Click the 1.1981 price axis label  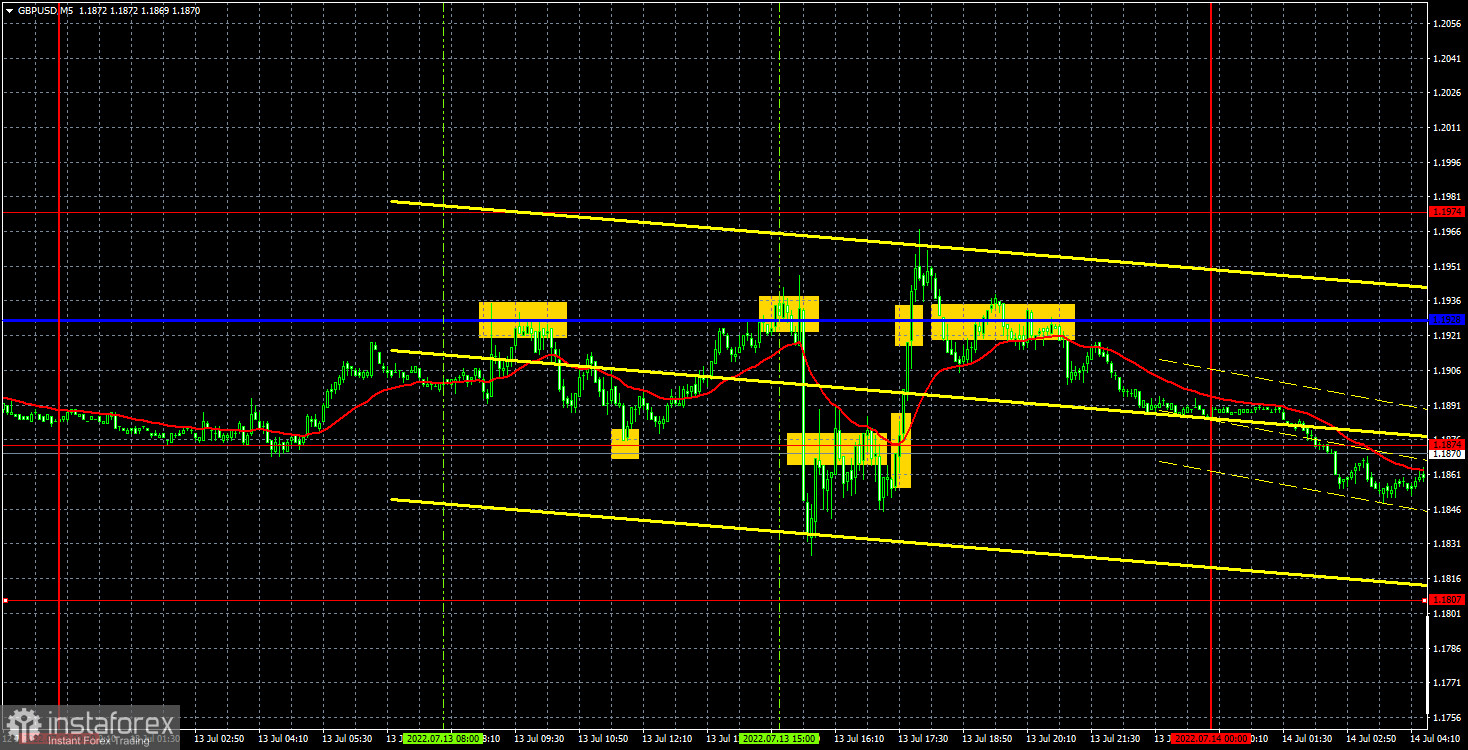point(1447,197)
